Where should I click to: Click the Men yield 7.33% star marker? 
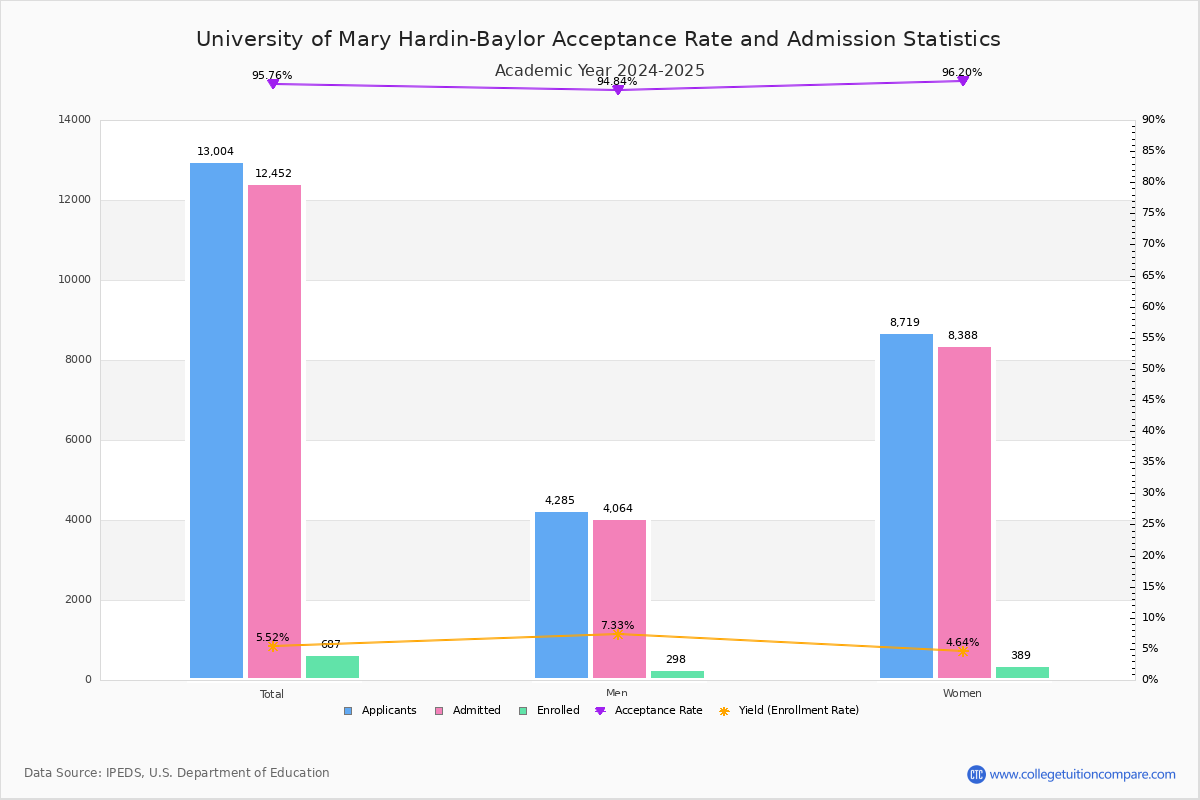(x=617, y=634)
